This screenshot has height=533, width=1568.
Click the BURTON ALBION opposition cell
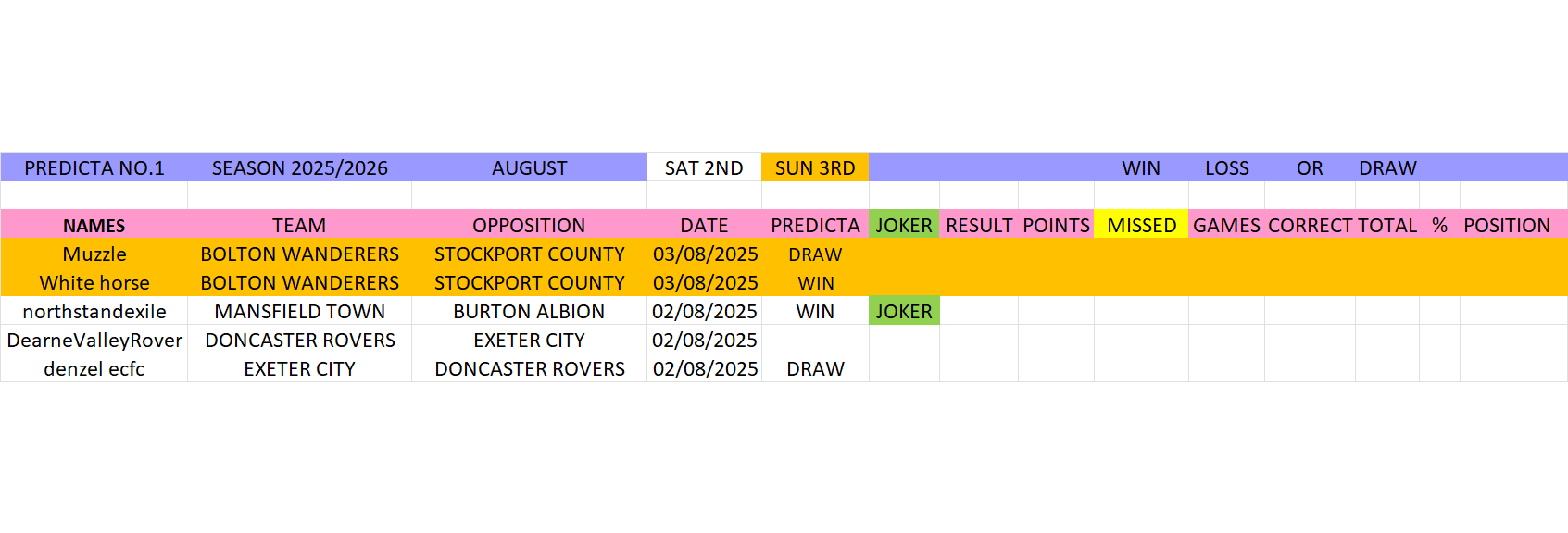click(x=530, y=311)
